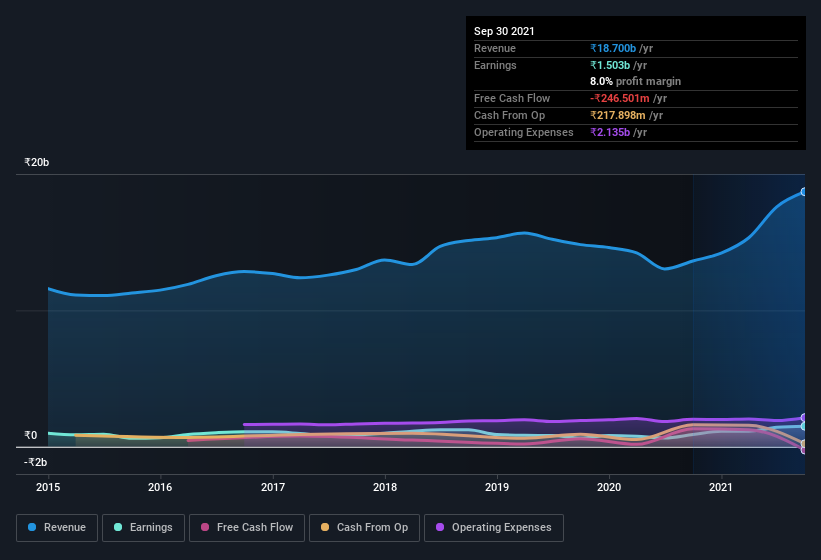Click the Earnings row label in tooltip
The height and width of the screenshot is (560, 821).
(495, 65)
